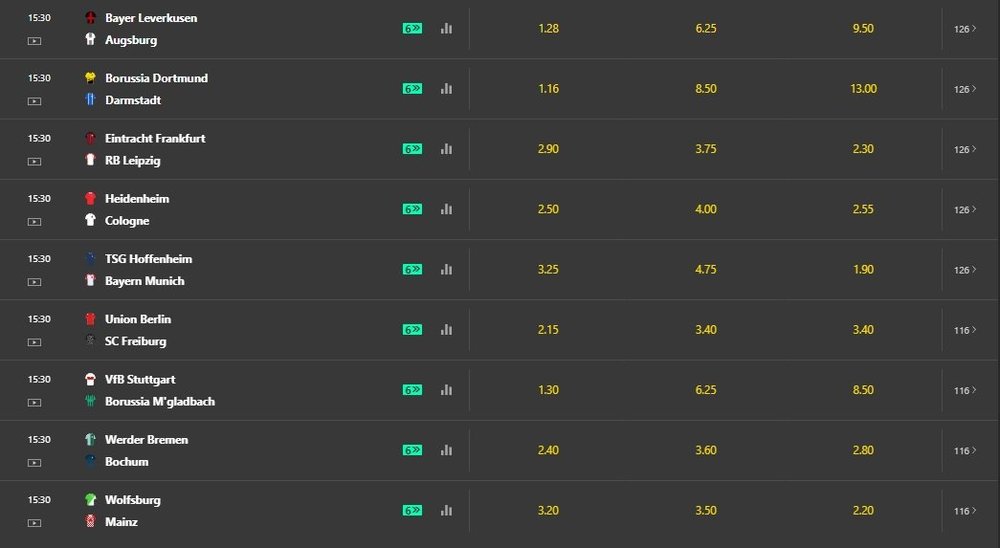
Task: View stats chart for VfB Stuttgart match
Action: (x=446, y=390)
